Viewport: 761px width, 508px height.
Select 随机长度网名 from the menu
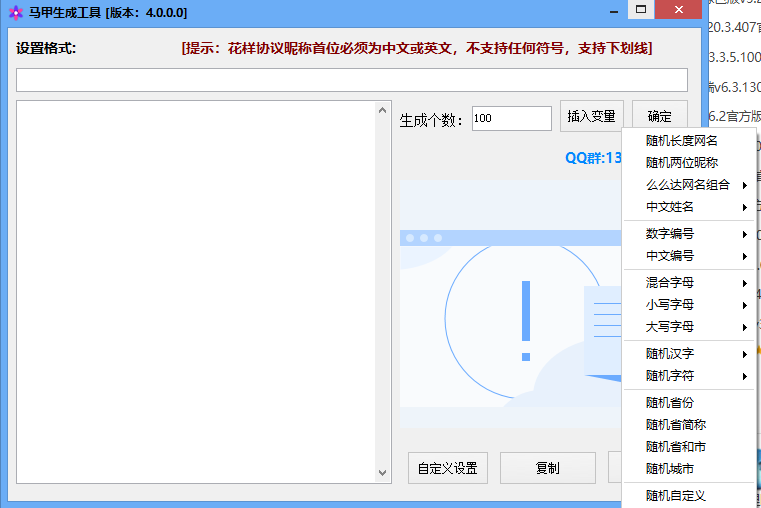682,141
